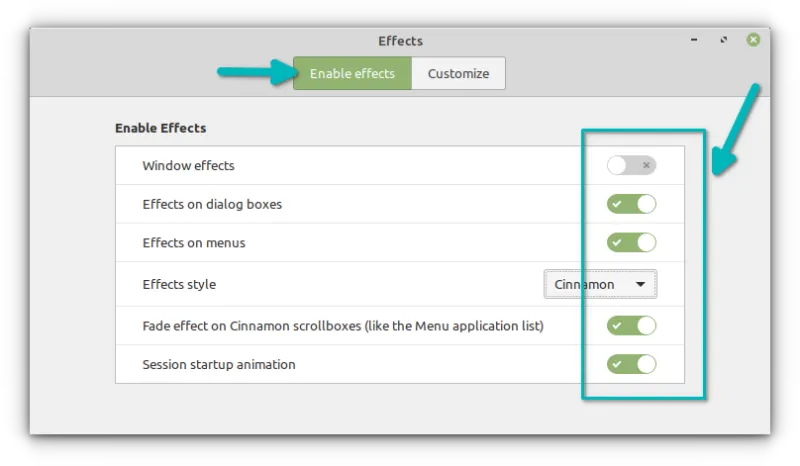The height and width of the screenshot is (466, 800).
Task: Click the Cinnamon text in the style combo box
Action: pyautogui.click(x=585, y=284)
